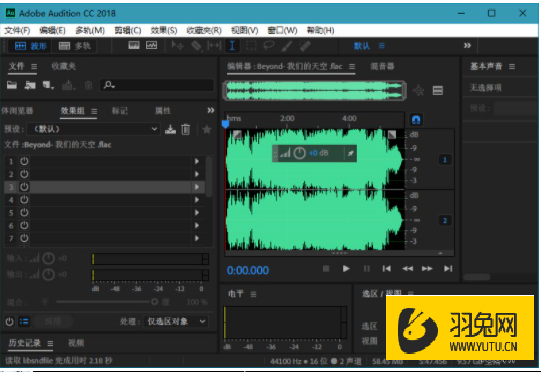Open the 多轨(M) menu

[x=90, y=30]
